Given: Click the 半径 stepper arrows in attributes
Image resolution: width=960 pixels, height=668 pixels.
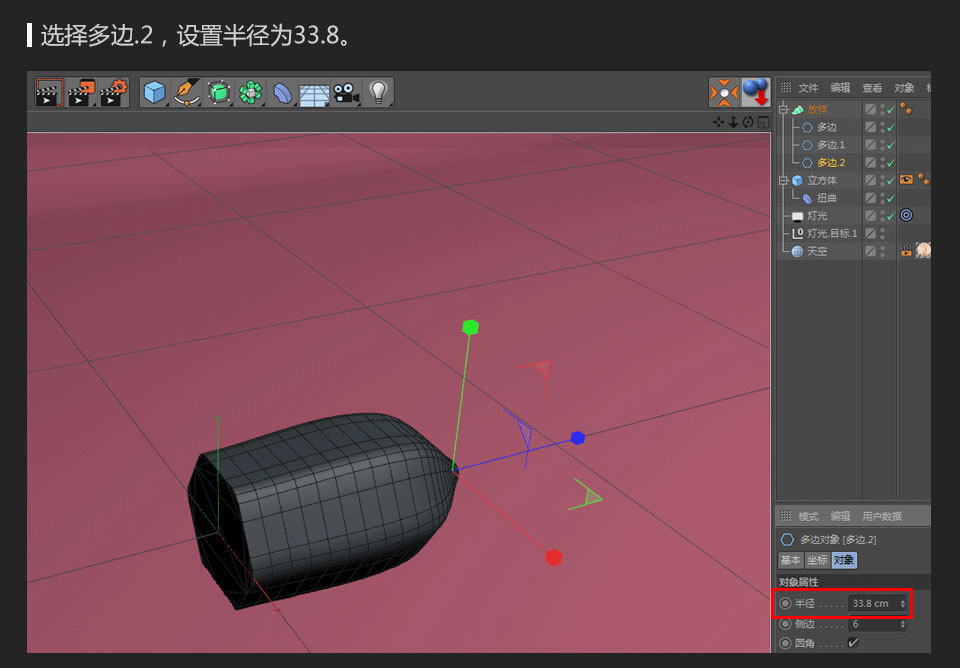Looking at the screenshot, I should click(x=903, y=603).
